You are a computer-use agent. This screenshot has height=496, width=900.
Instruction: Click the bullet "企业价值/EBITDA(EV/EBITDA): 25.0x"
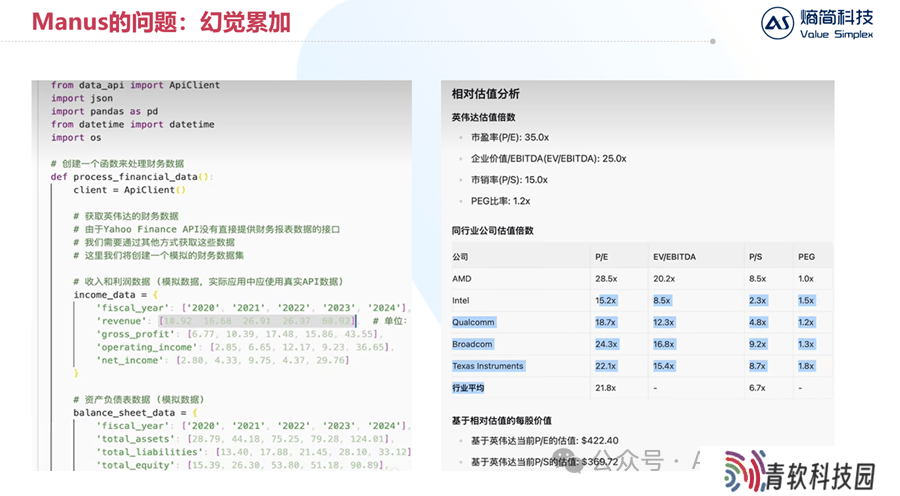point(549,158)
